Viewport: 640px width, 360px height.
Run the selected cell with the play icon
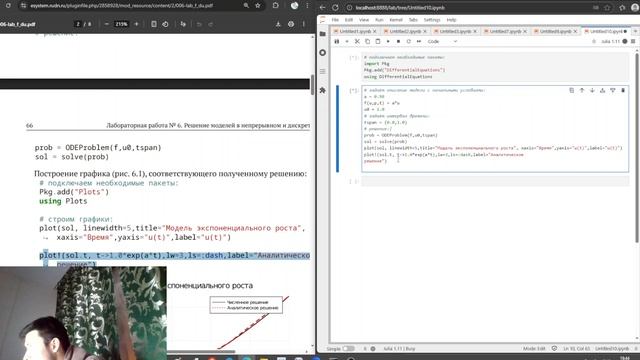388,42
